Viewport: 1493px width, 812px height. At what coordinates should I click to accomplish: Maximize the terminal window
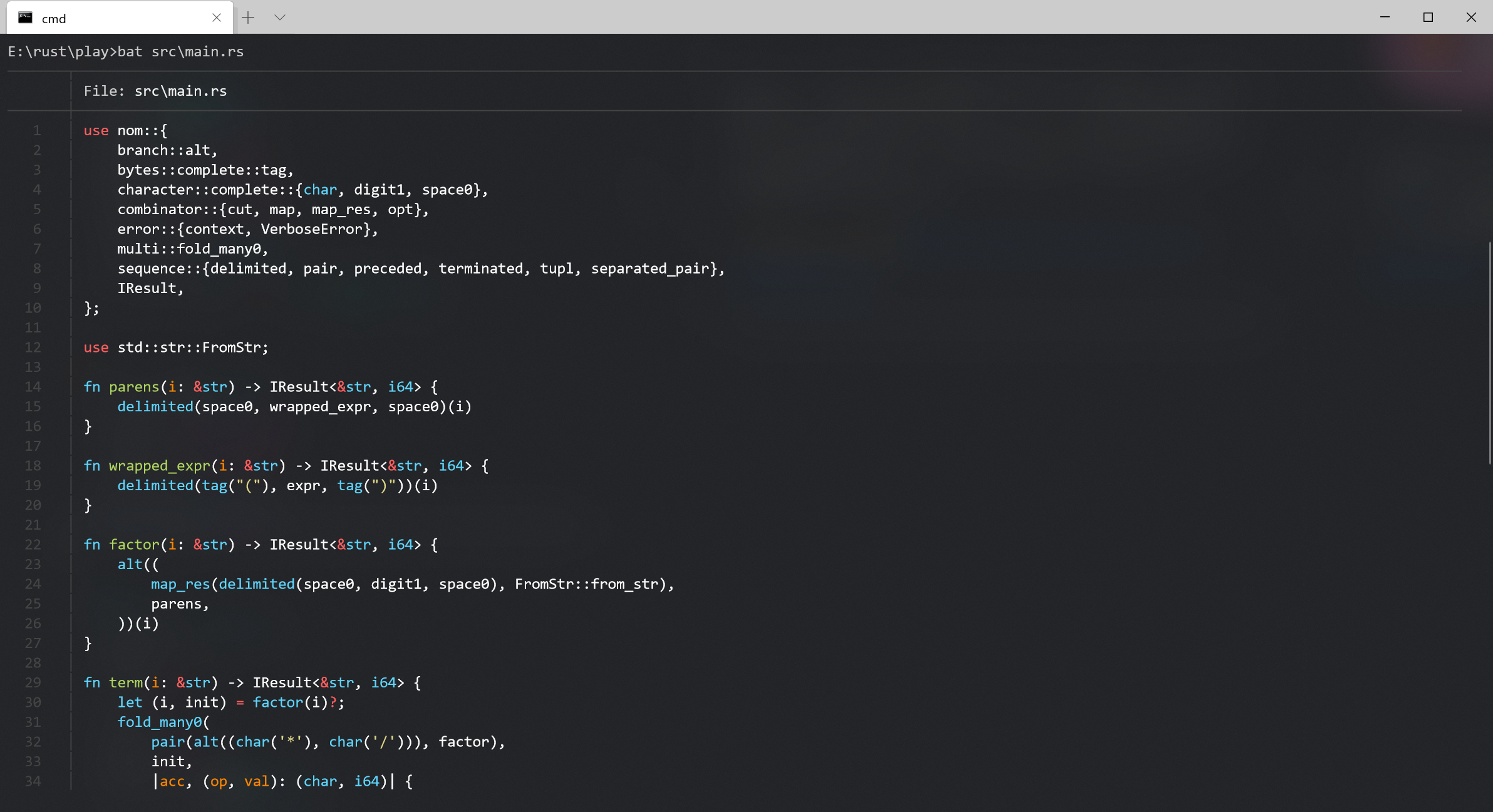[x=1428, y=17]
